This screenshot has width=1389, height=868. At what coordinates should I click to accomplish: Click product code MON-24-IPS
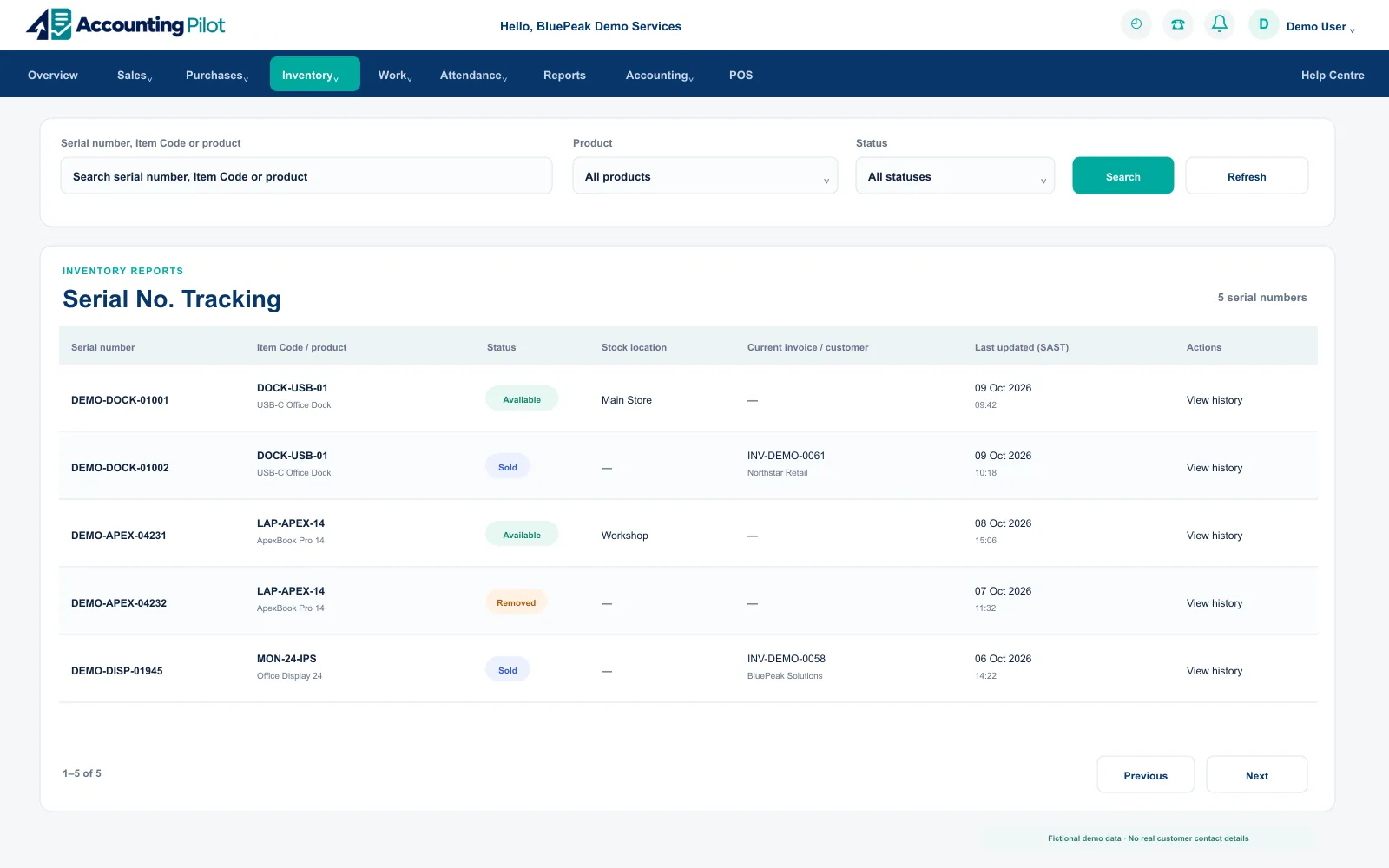286,659
